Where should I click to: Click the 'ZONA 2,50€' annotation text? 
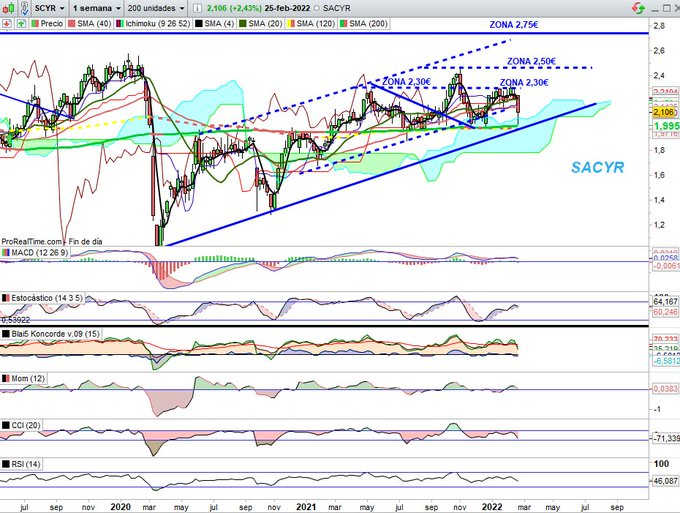coord(531,62)
